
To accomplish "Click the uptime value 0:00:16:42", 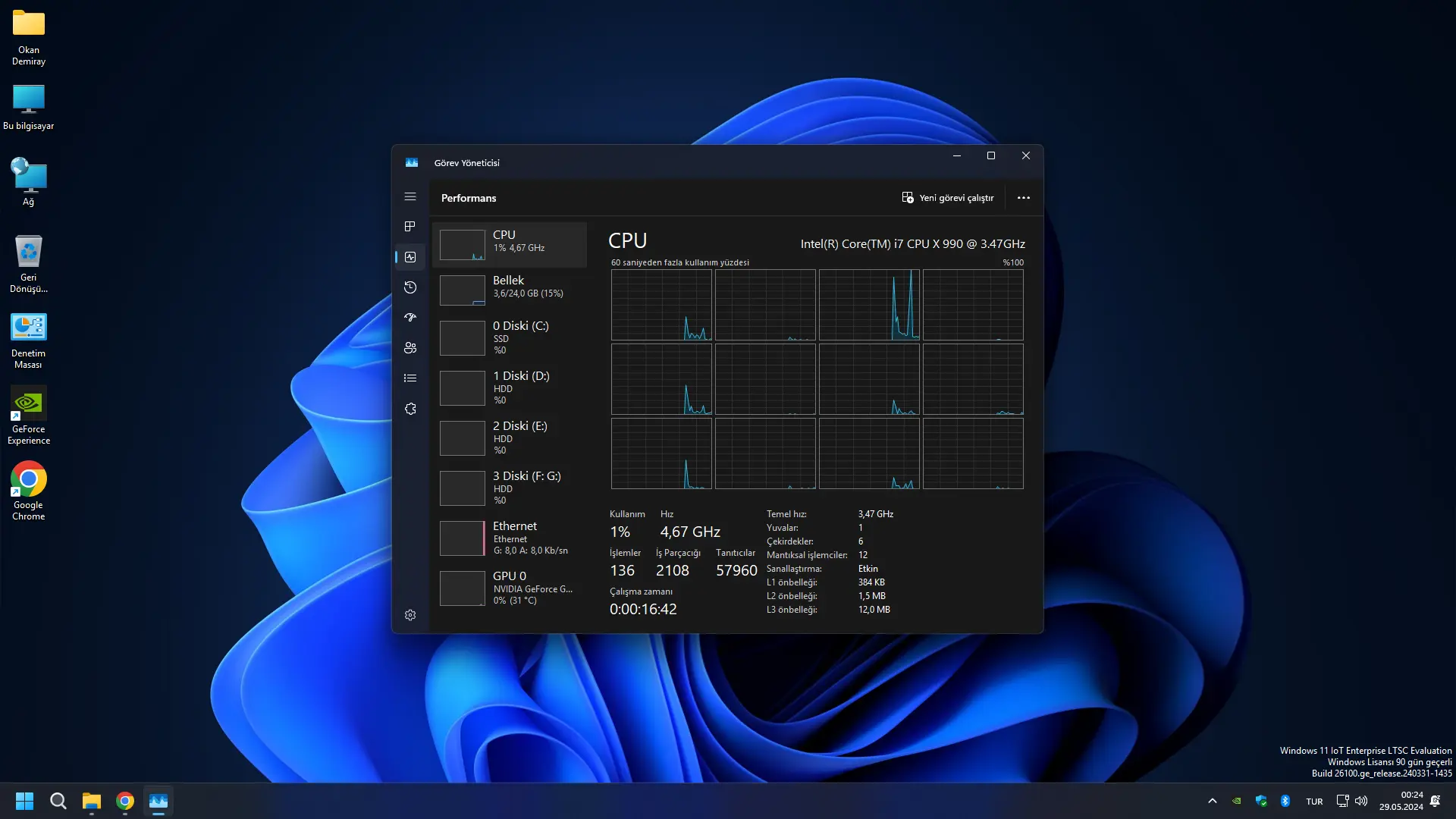I will [x=643, y=610].
